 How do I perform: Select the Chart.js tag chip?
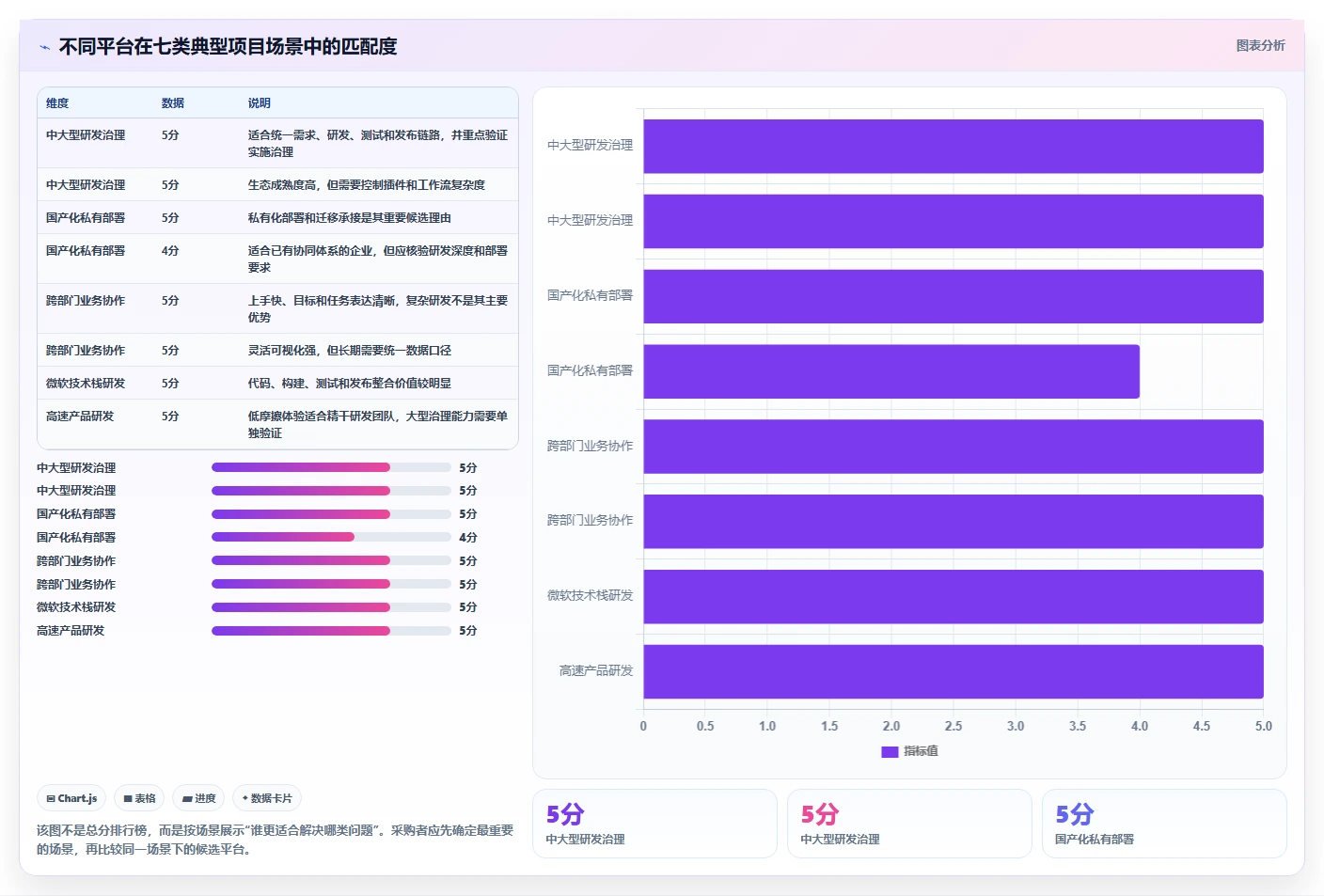click(71, 798)
